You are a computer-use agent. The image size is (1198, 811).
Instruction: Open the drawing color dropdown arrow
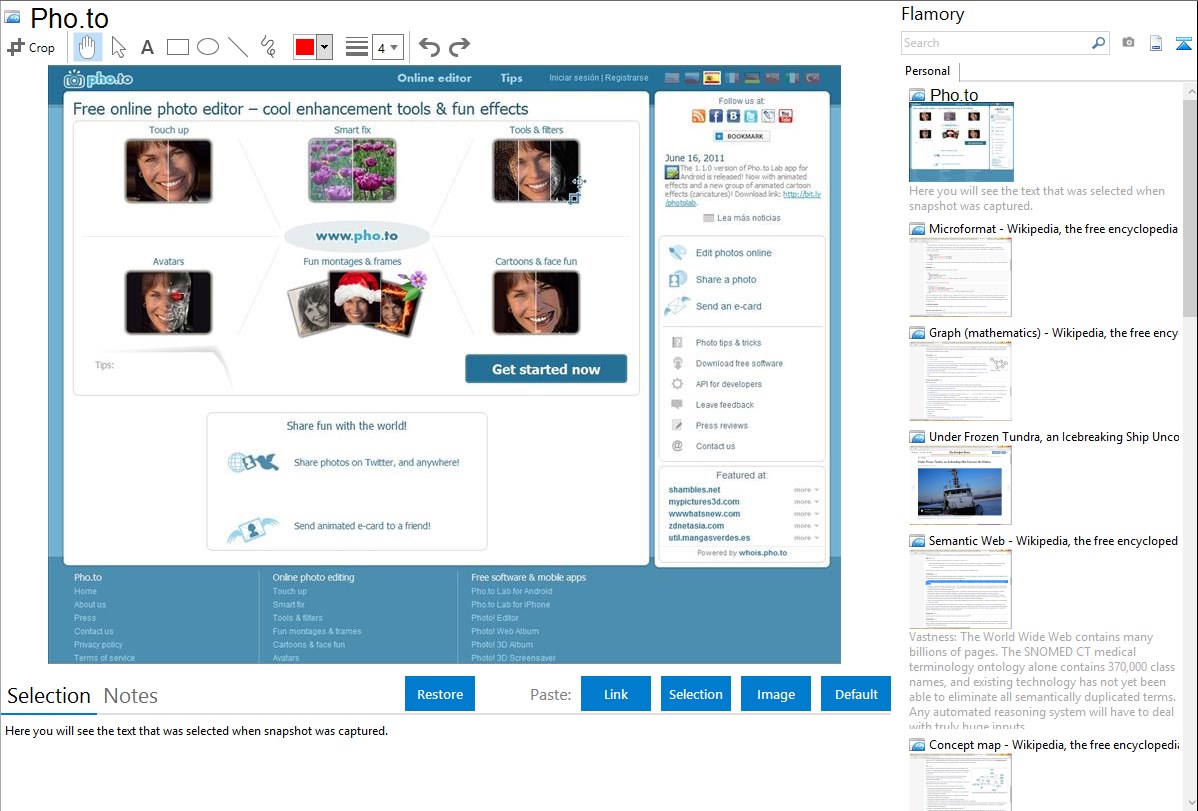pyautogui.click(x=325, y=47)
